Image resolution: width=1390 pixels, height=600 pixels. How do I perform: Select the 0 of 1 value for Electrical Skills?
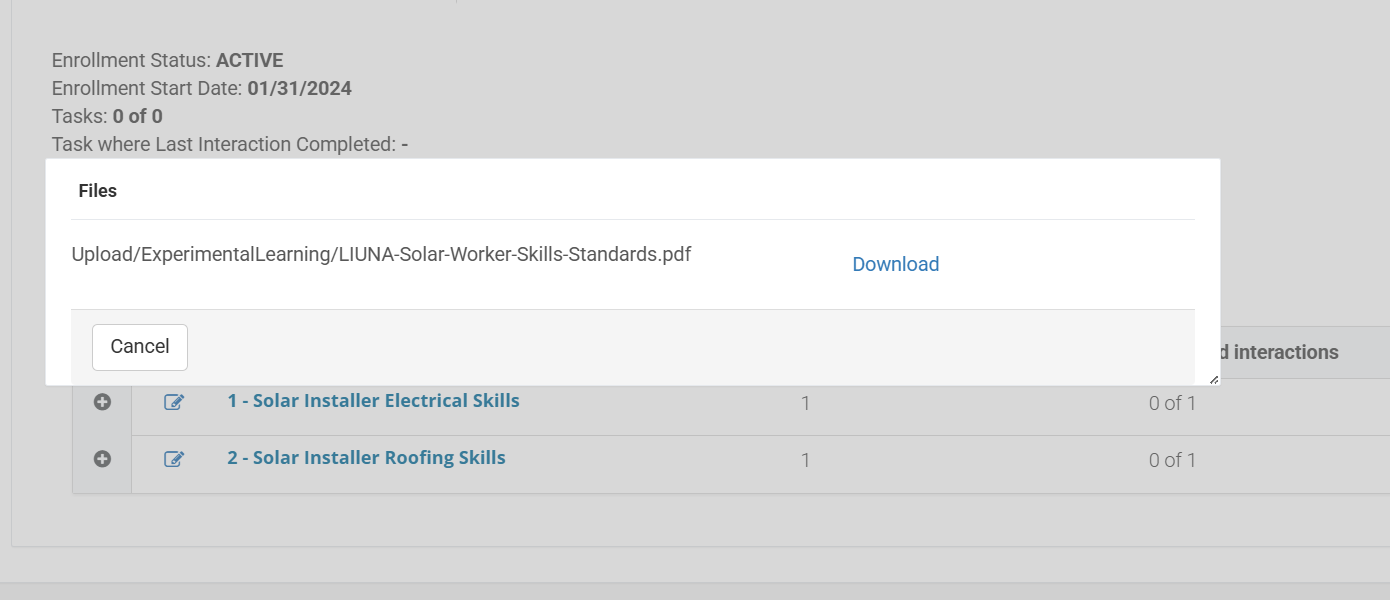click(1172, 404)
